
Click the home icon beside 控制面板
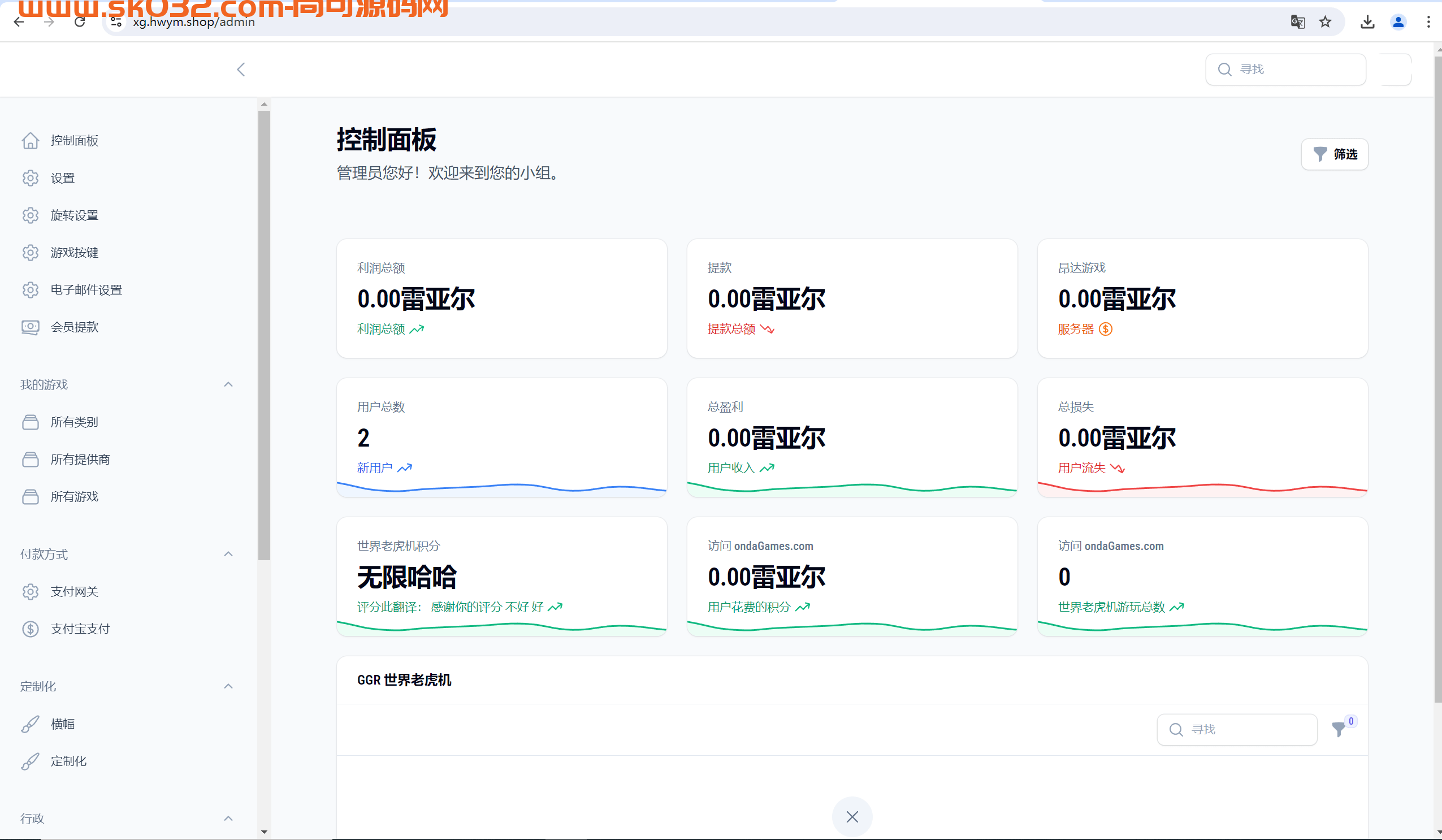tap(31, 140)
